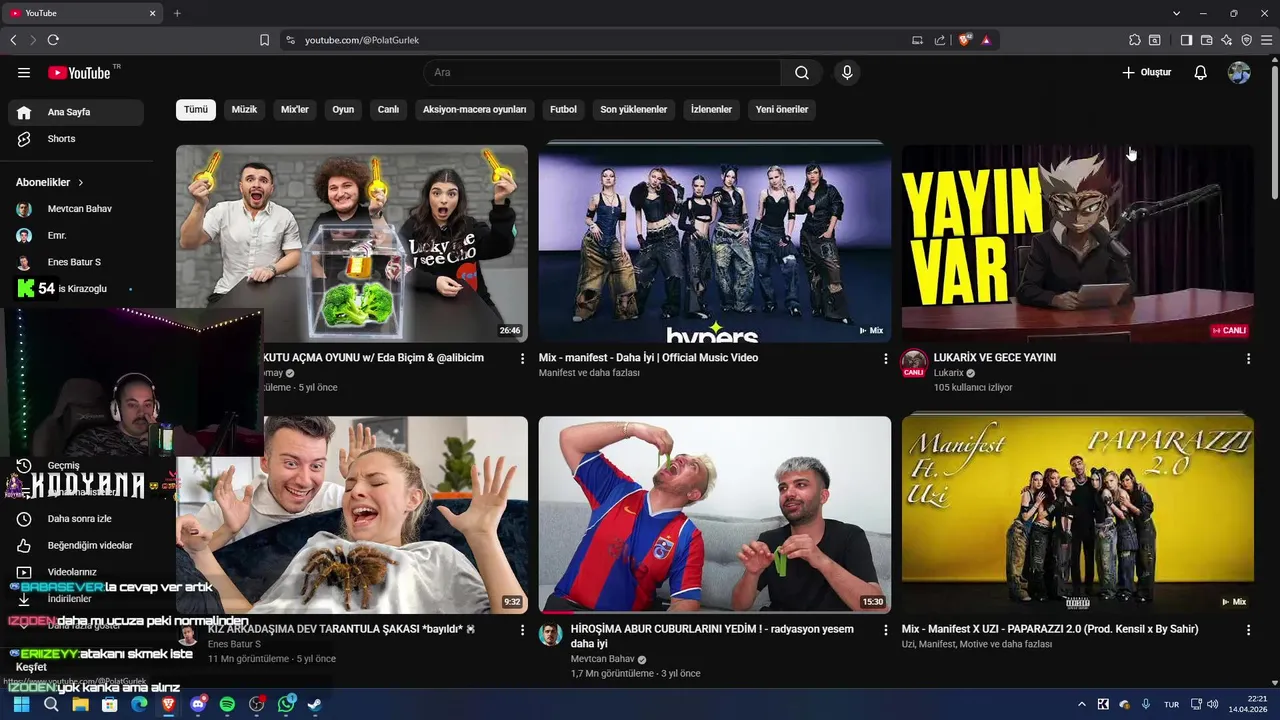Open YouTube notifications bell
This screenshot has height=720, width=1280.
click(x=1201, y=72)
